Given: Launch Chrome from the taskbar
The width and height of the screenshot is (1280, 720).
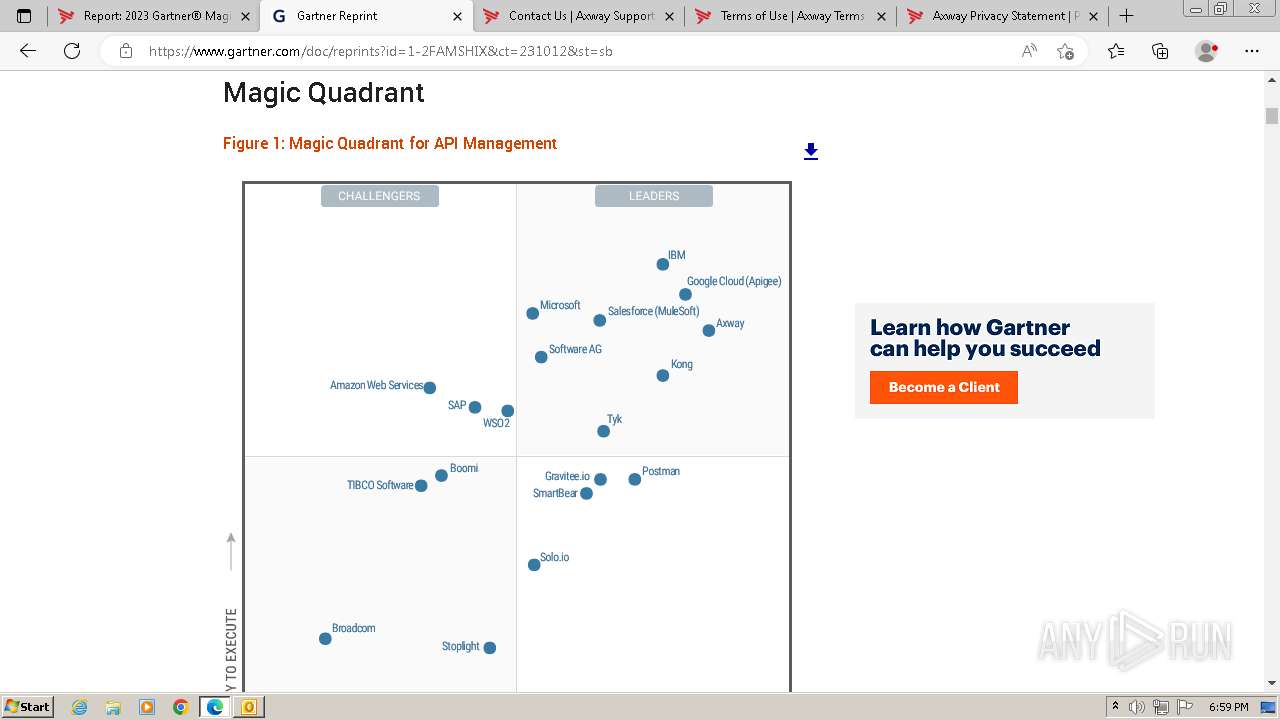Looking at the screenshot, I should 181,707.
